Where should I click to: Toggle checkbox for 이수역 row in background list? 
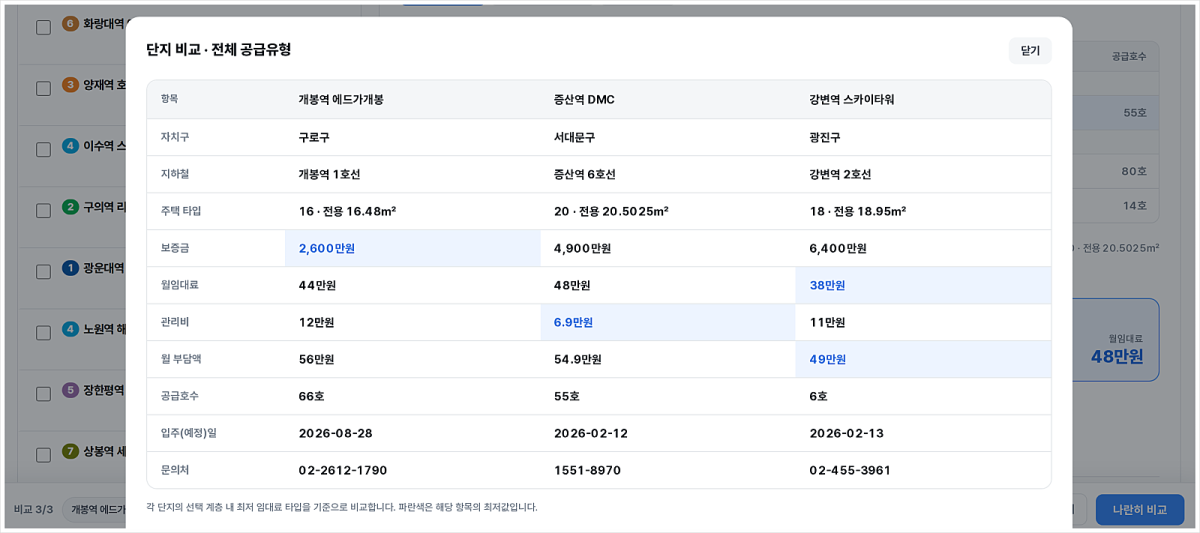coord(43,149)
